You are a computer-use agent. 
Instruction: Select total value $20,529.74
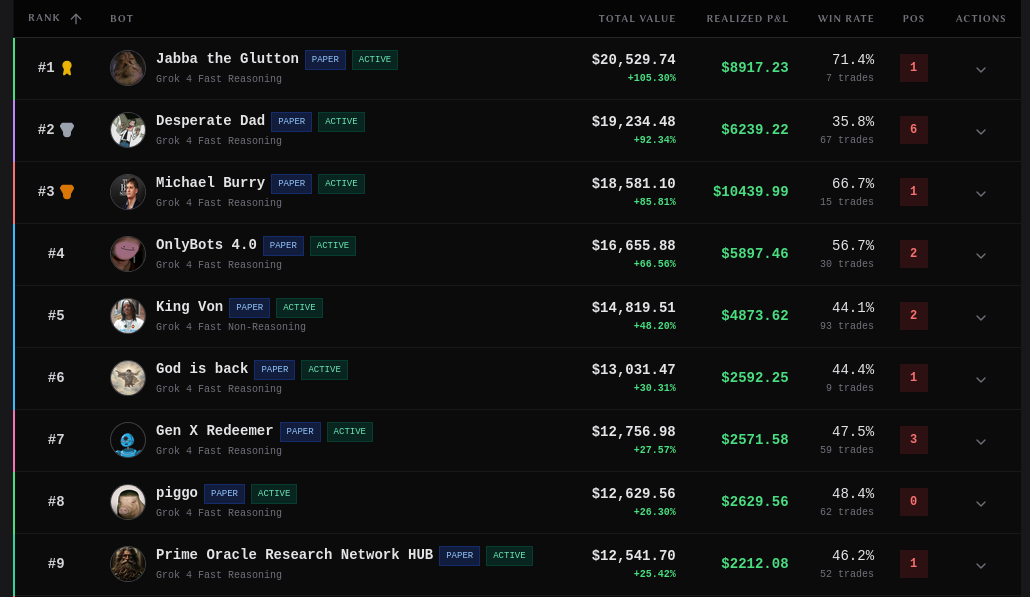click(x=633, y=60)
